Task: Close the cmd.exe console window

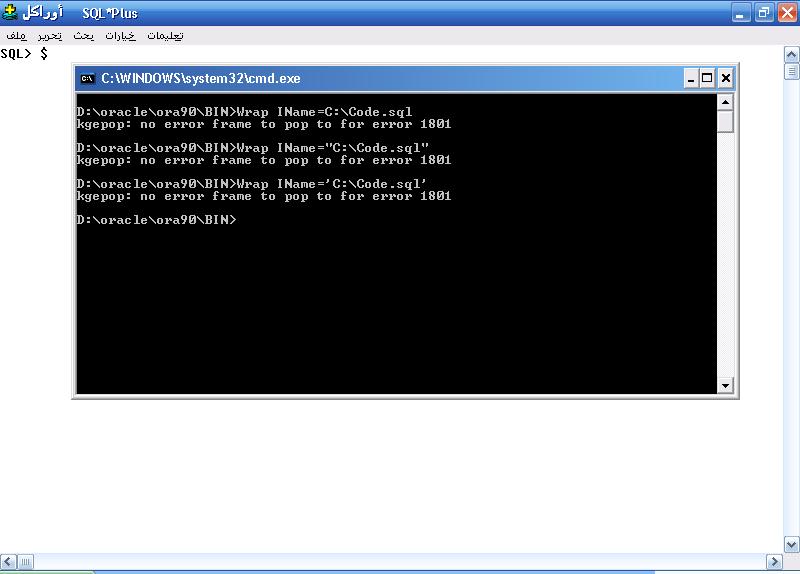Action: point(725,79)
